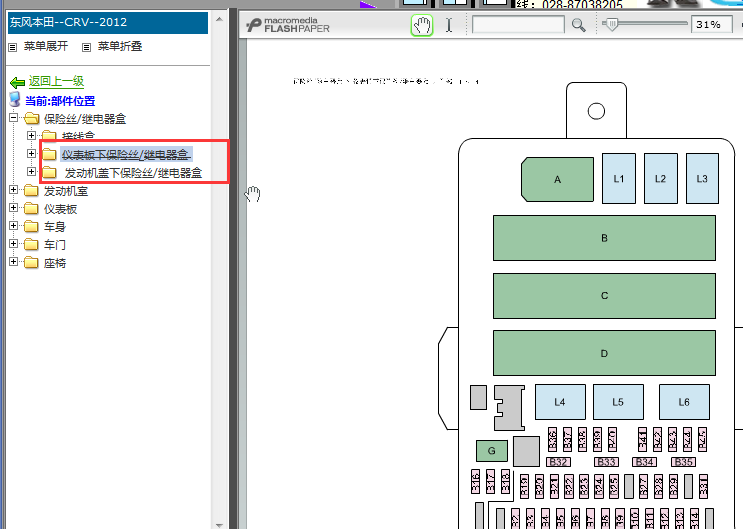This screenshot has width=743, height=529.
Task: Select the 车身 tree label
Action: (54, 227)
